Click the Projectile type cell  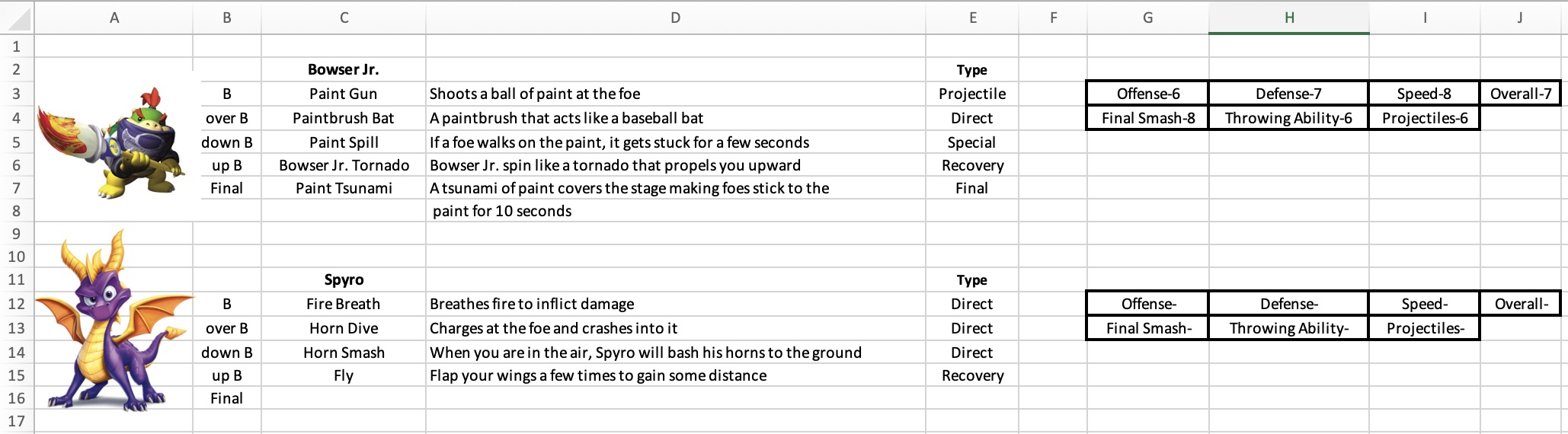pos(971,94)
